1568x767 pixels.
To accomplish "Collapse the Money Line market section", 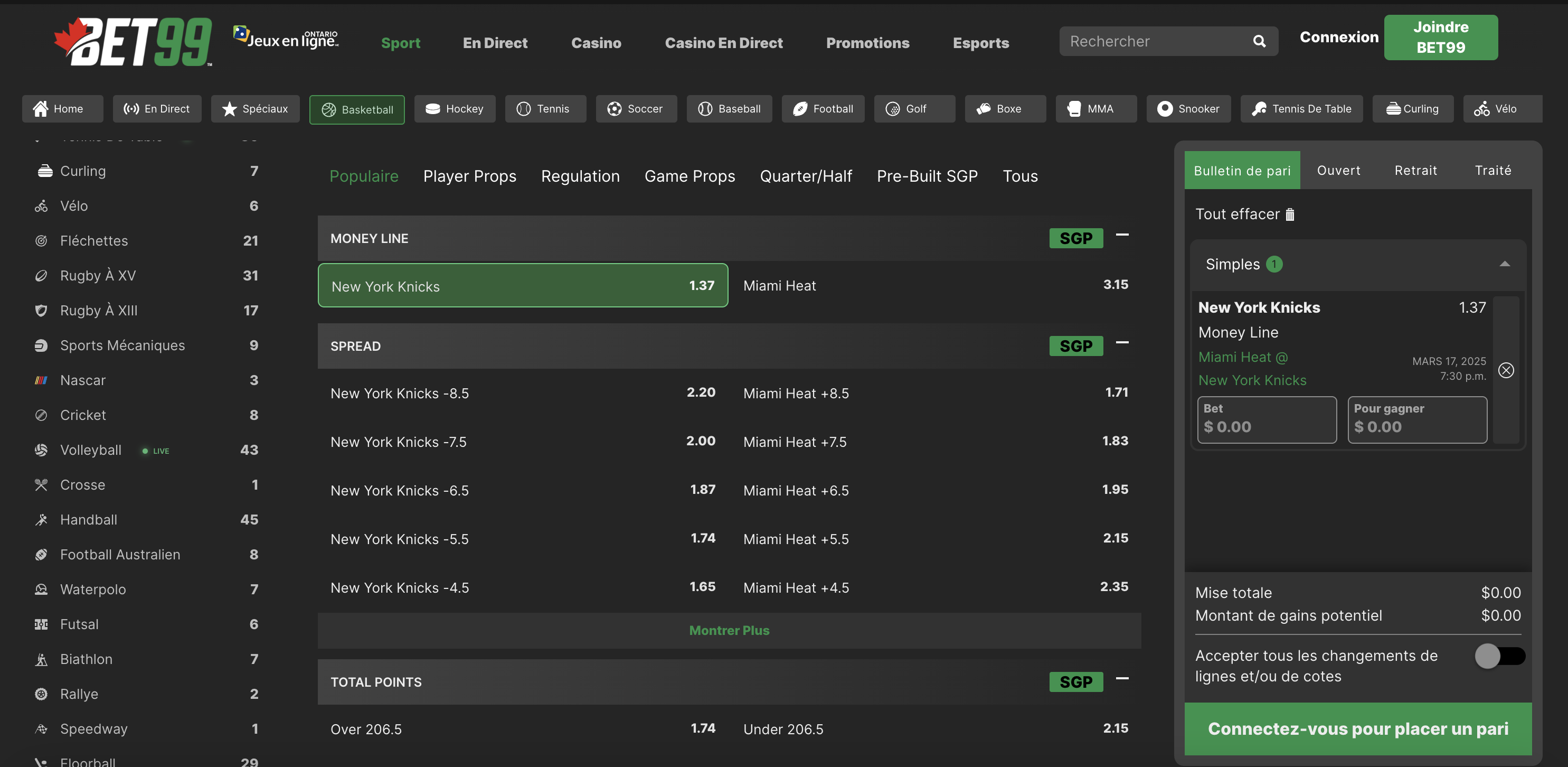I will tap(1122, 235).
